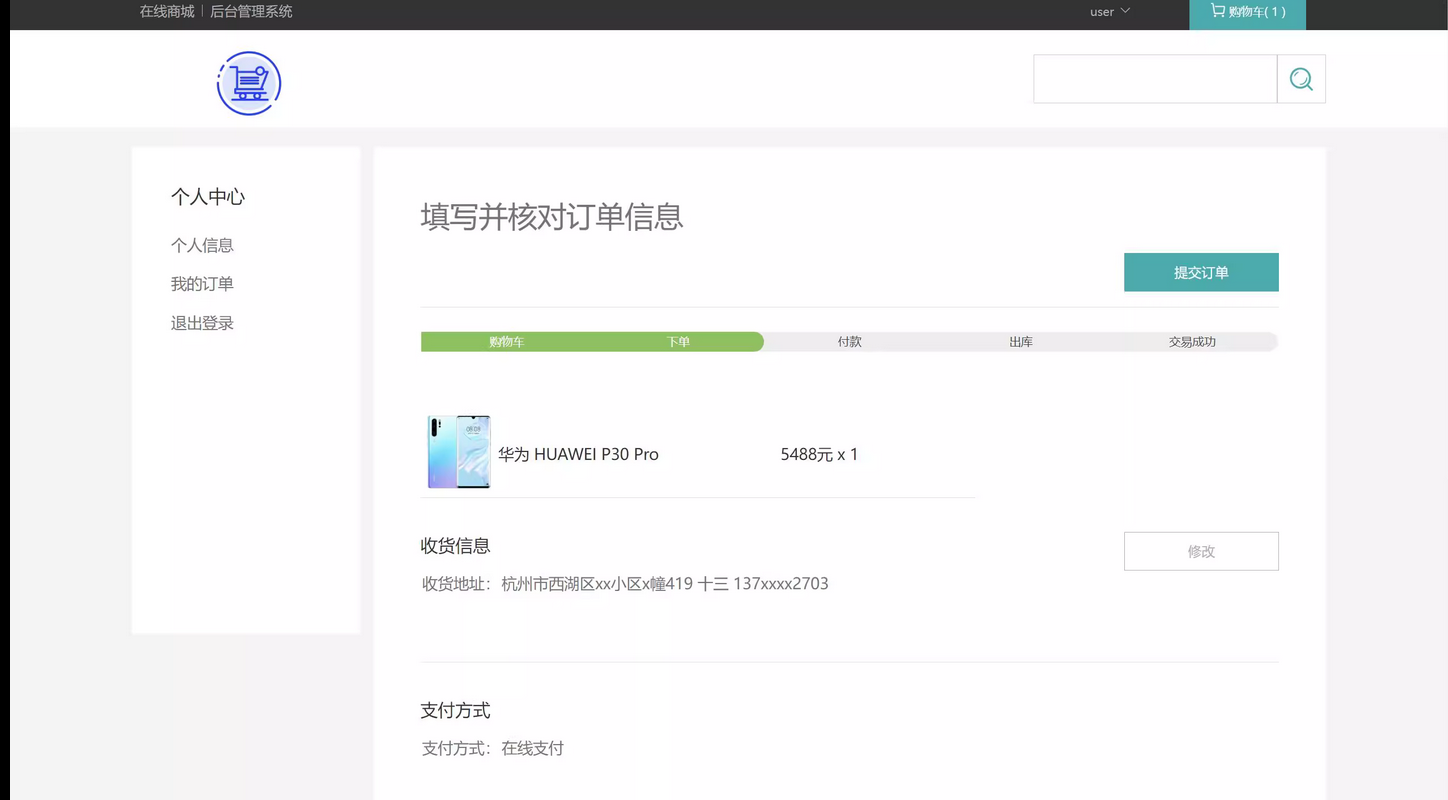The width and height of the screenshot is (1448, 800).
Task: Select 个人信息 in the sidebar
Action: pos(202,245)
